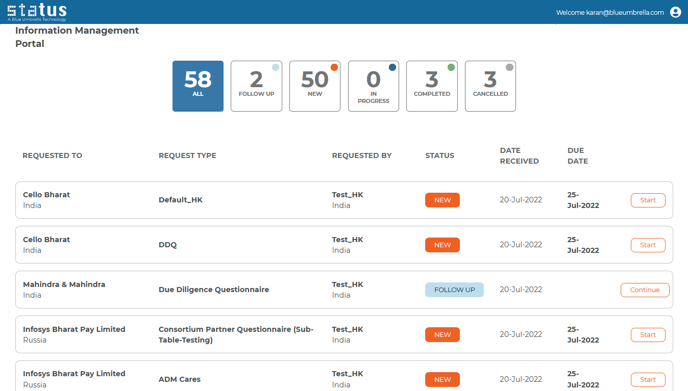Viewport: 688px width, 391px height.
Task: Click the STATUS column header
Action: point(440,155)
